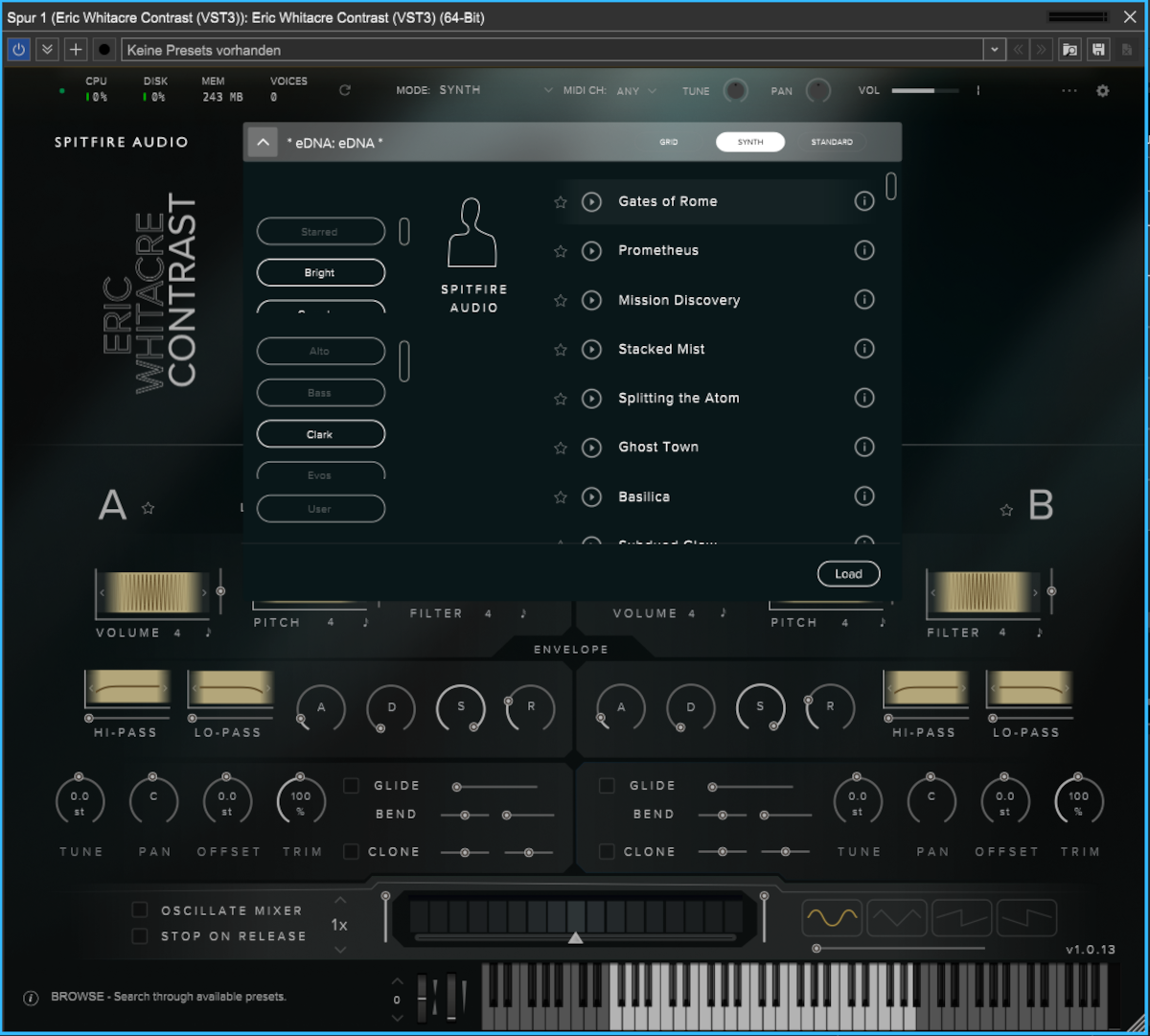Click the Load button
This screenshot has width=1150, height=1036.
click(x=848, y=574)
